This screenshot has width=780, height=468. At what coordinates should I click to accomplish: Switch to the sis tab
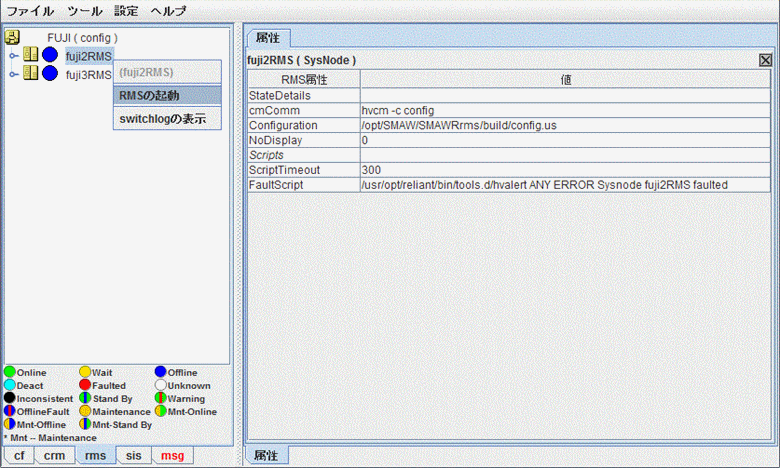(x=133, y=456)
